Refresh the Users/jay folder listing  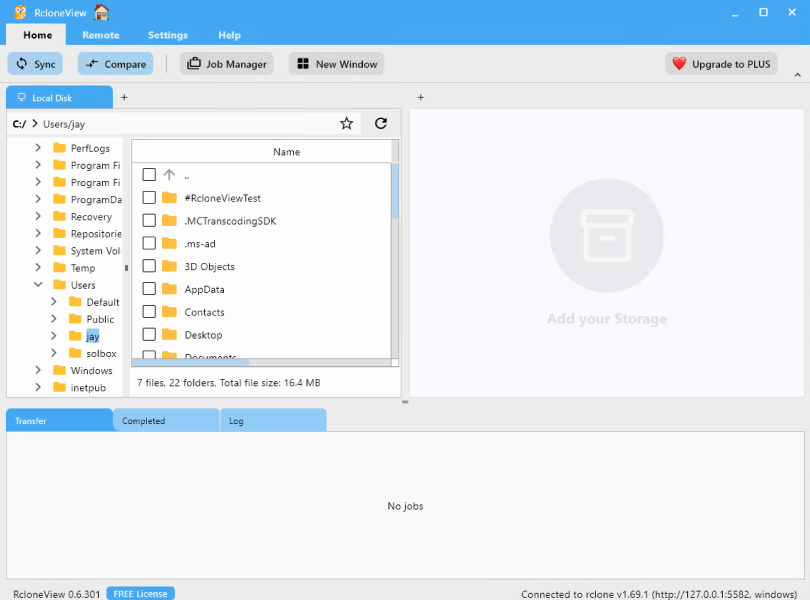[x=380, y=124]
